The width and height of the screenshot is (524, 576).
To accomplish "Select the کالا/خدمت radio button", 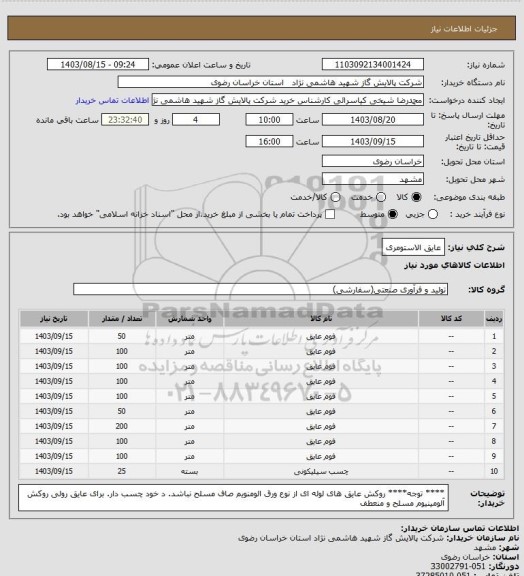I will pyautogui.click(x=335, y=197).
